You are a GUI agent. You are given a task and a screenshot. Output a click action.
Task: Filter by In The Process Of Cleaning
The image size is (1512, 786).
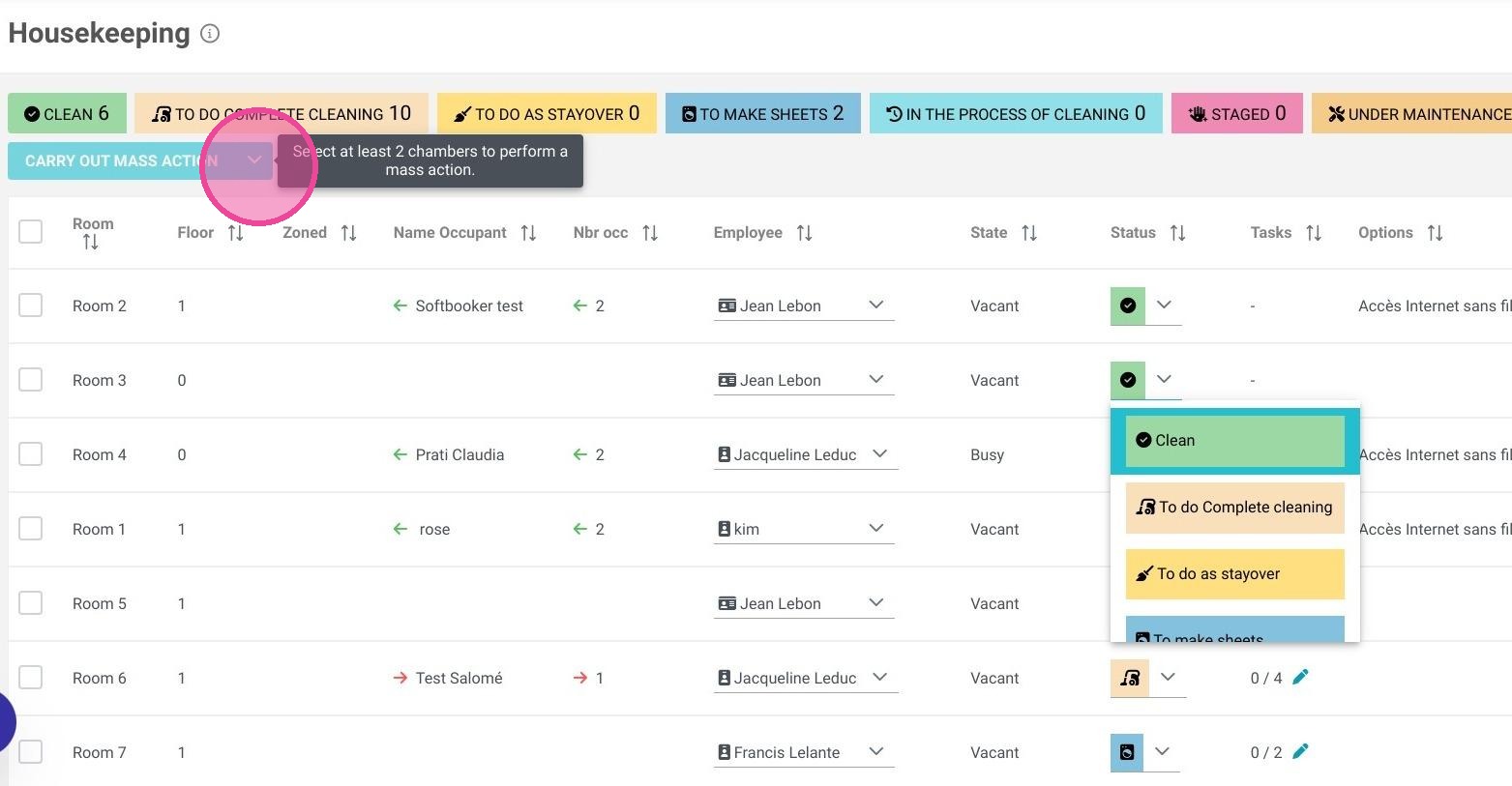[x=1016, y=113]
